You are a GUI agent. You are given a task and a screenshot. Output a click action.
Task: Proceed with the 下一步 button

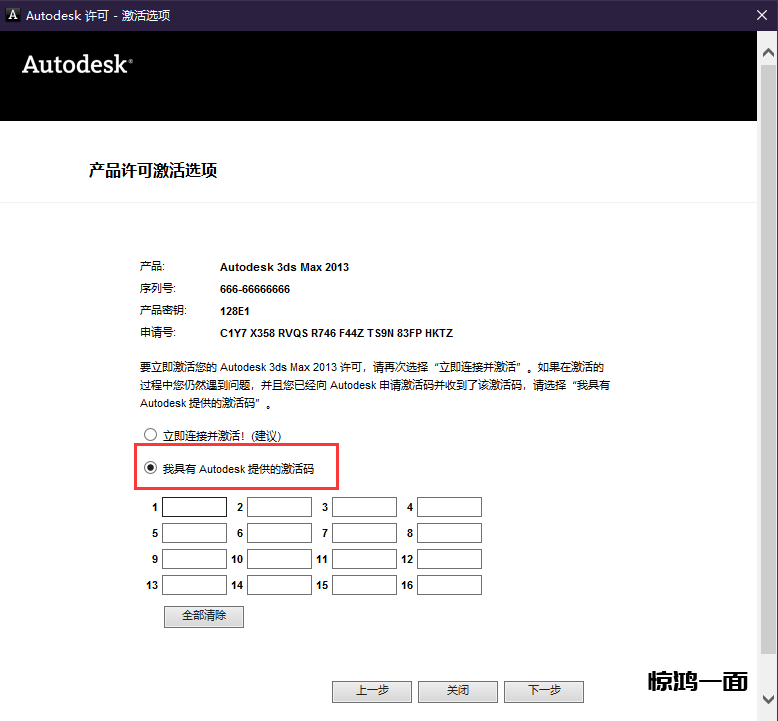click(x=543, y=691)
